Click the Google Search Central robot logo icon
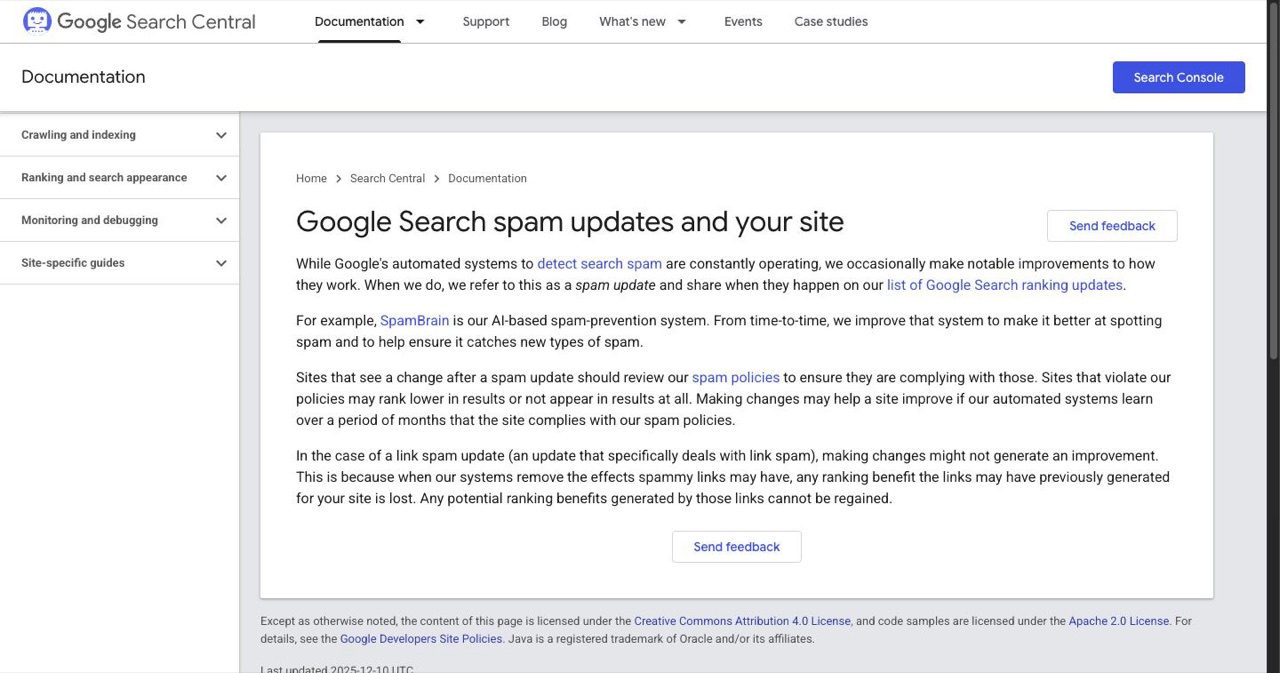1280x673 pixels. [37, 21]
